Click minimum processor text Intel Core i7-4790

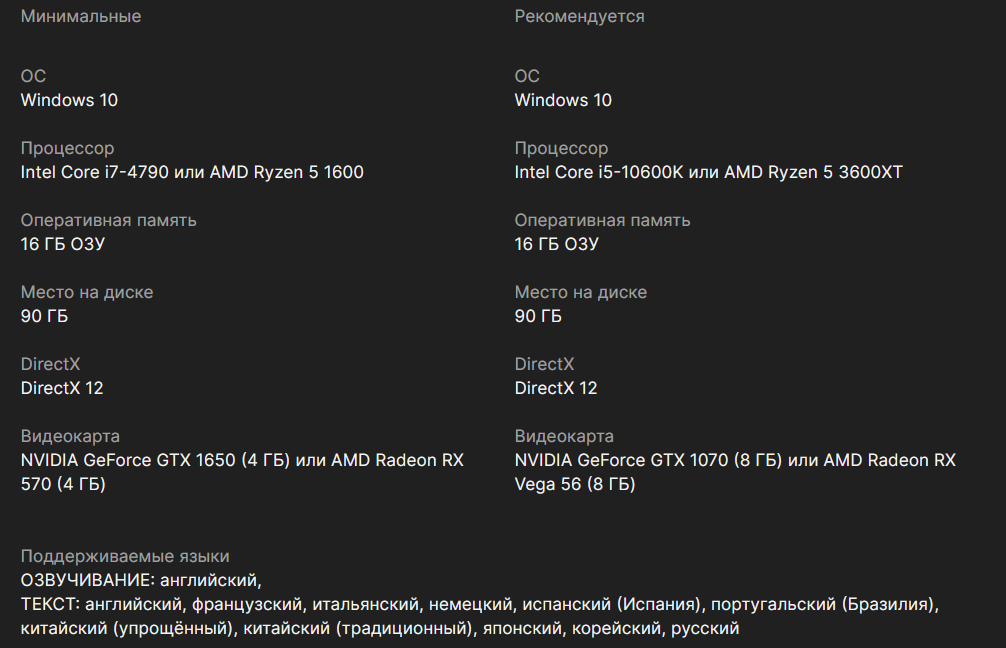tap(94, 172)
